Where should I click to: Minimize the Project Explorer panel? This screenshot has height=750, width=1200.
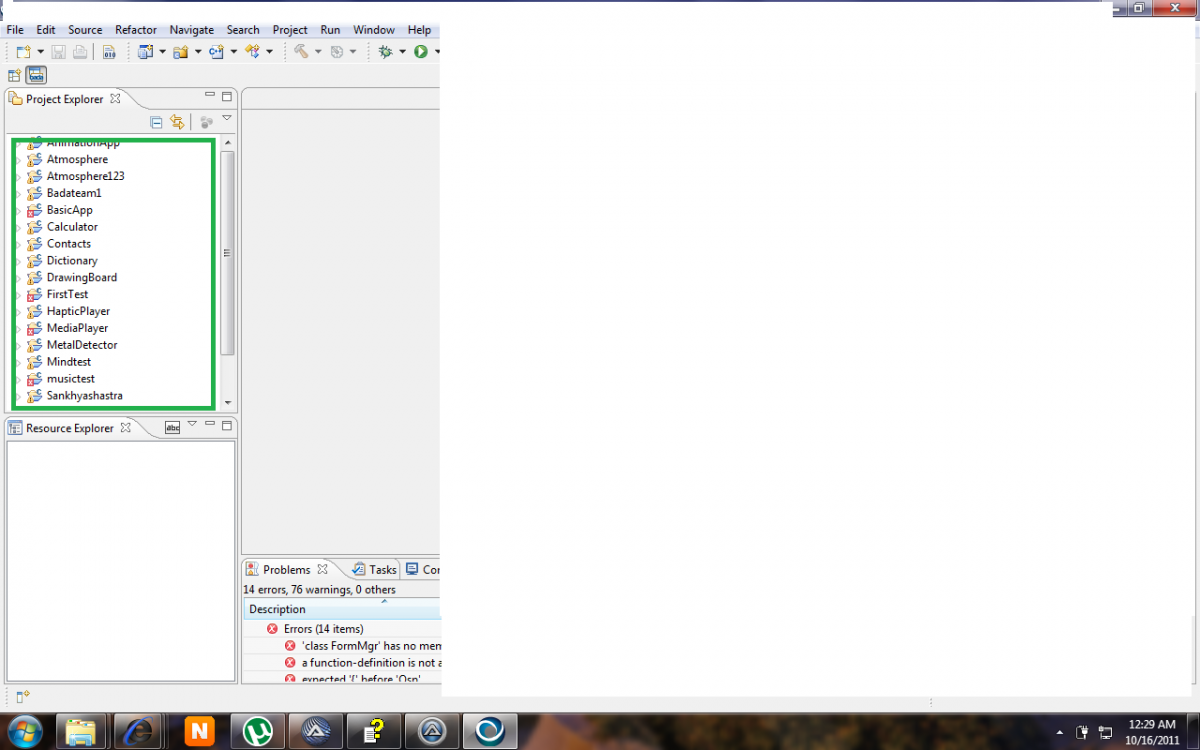210,96
